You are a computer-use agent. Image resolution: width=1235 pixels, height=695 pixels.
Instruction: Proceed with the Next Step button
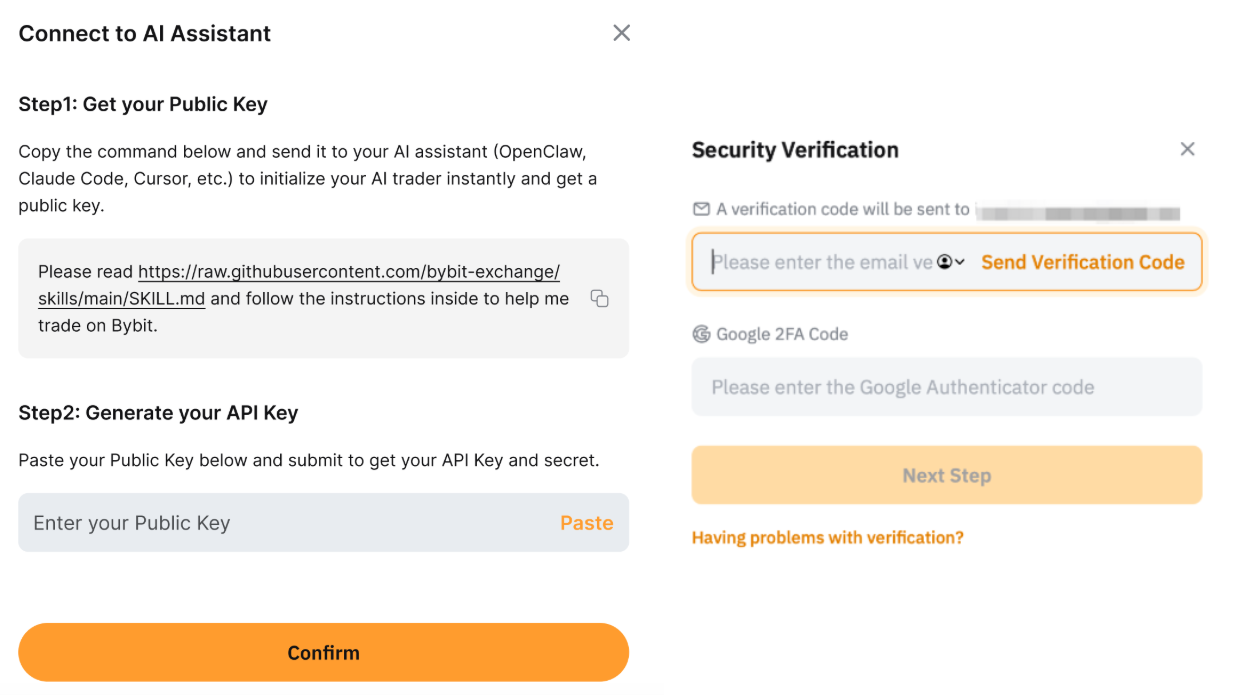(946, 476)
